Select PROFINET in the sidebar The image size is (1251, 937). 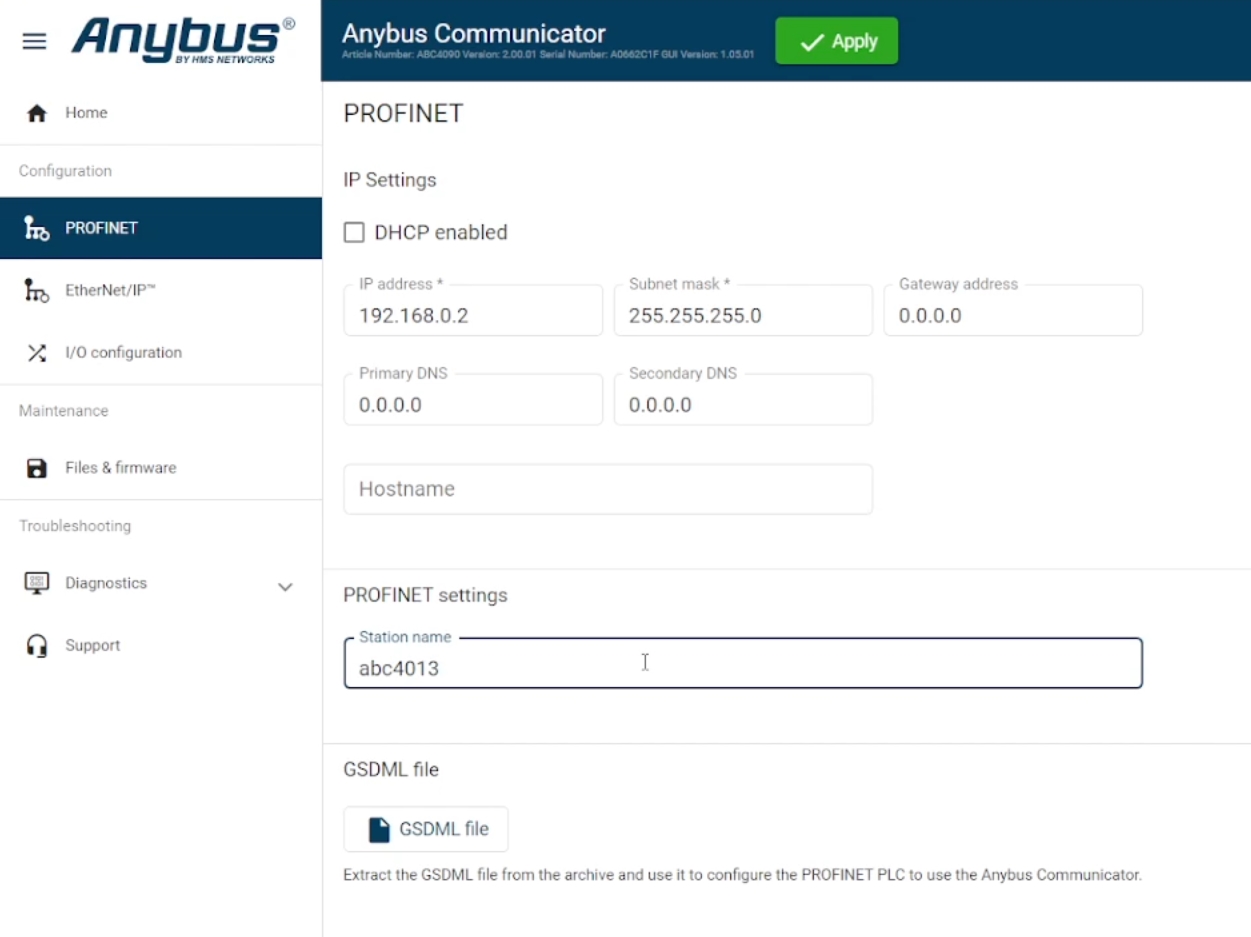click(160, 228)
